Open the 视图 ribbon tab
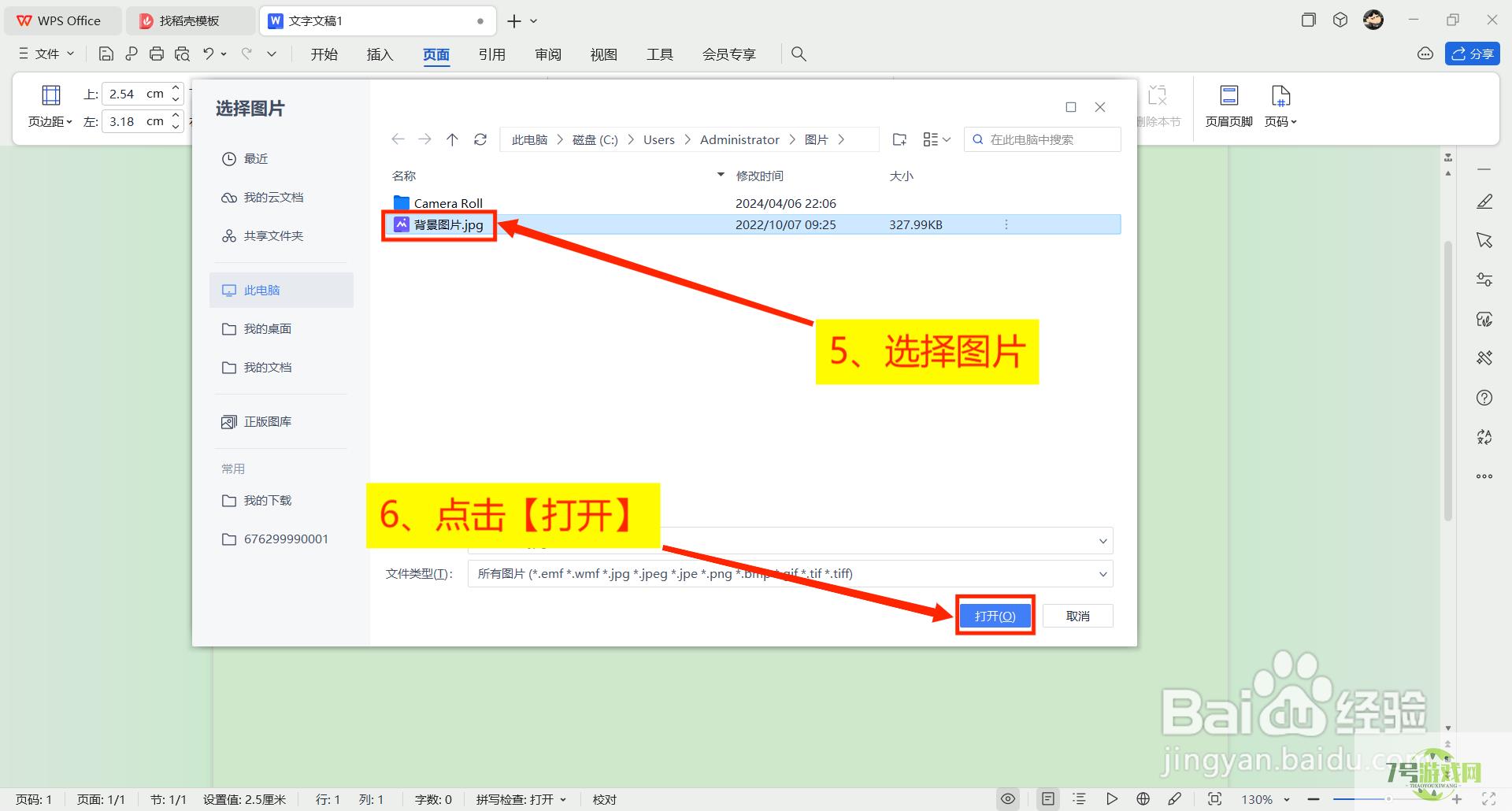 (x=604, y=54)
